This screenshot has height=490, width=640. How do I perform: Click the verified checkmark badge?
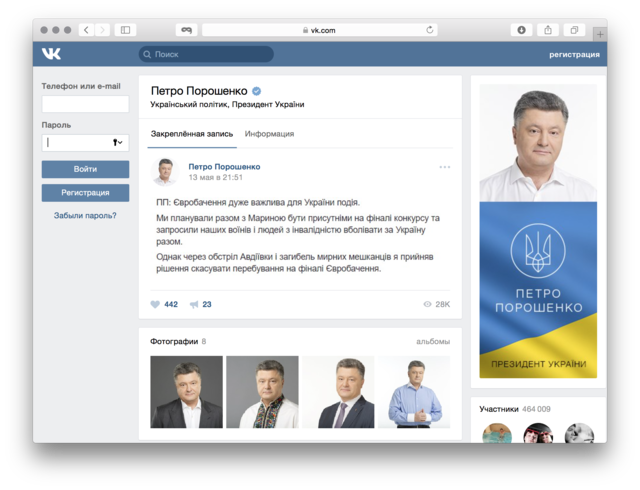pyautogui.click(x=256, y=91)
